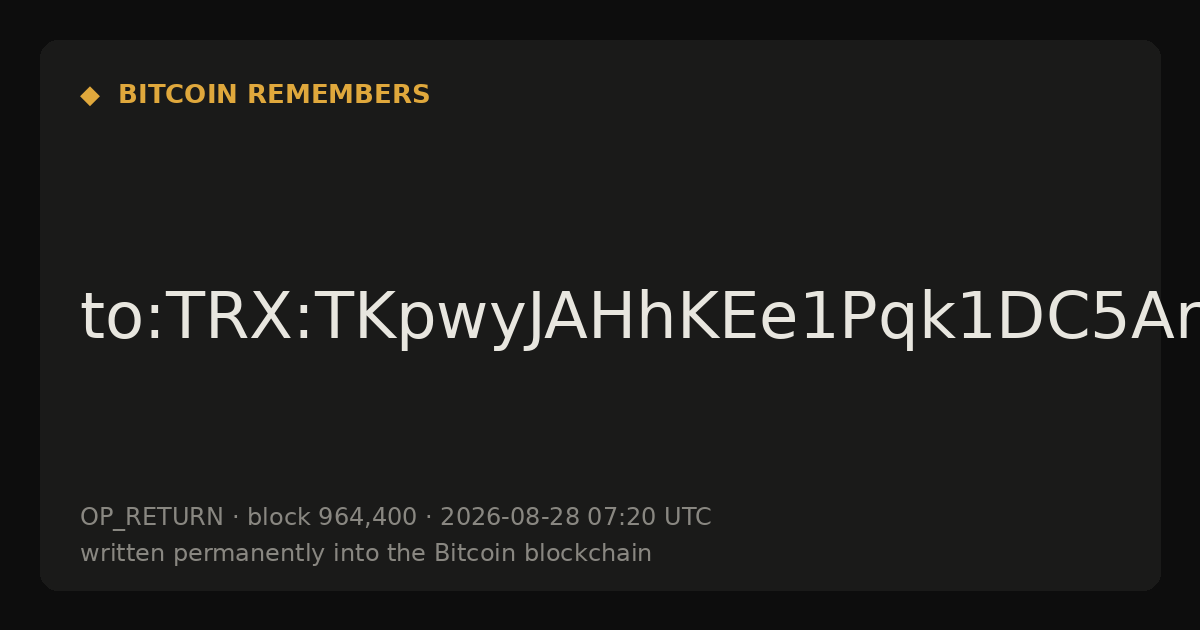The image size is (1200, 630).
Task: Click the TRX ticker in the message
Action: click(225, 318)
